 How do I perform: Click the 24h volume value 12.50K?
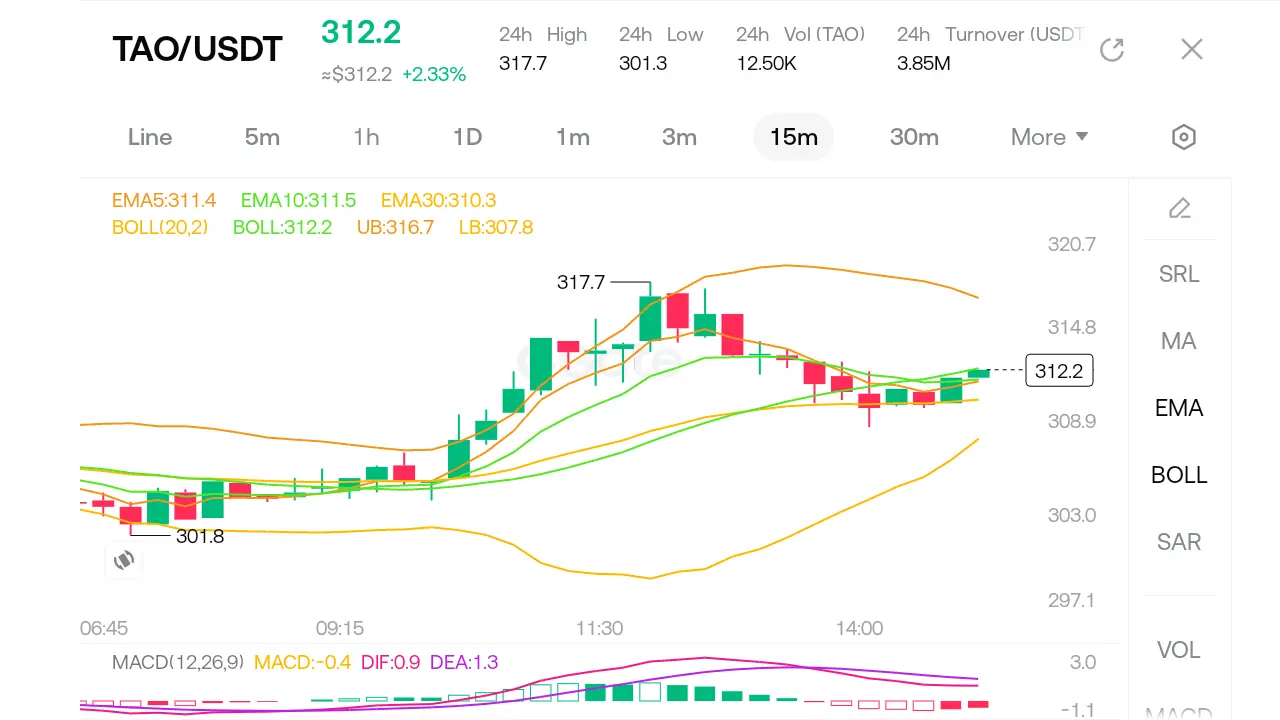pos(766,64)
